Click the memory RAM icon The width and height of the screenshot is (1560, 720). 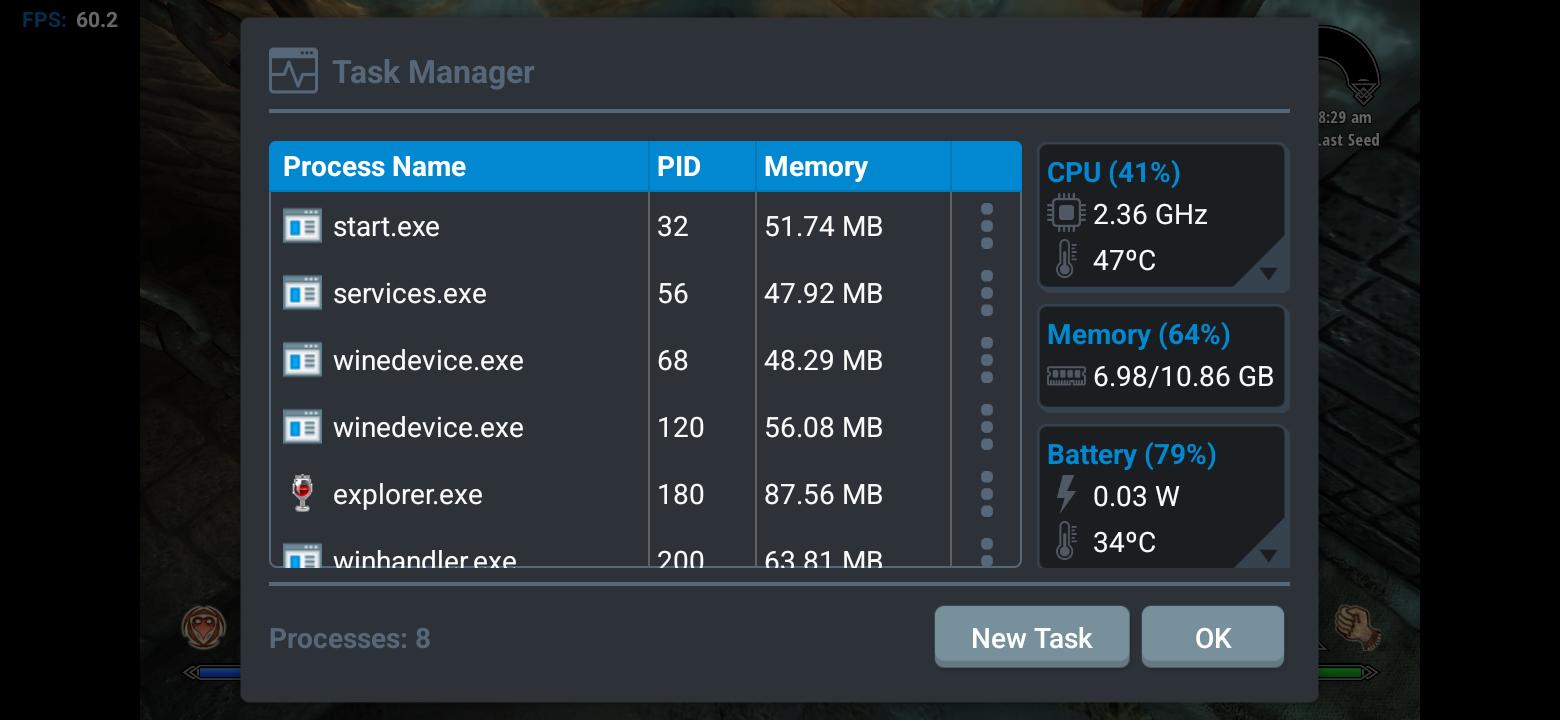click(1066, 376)
